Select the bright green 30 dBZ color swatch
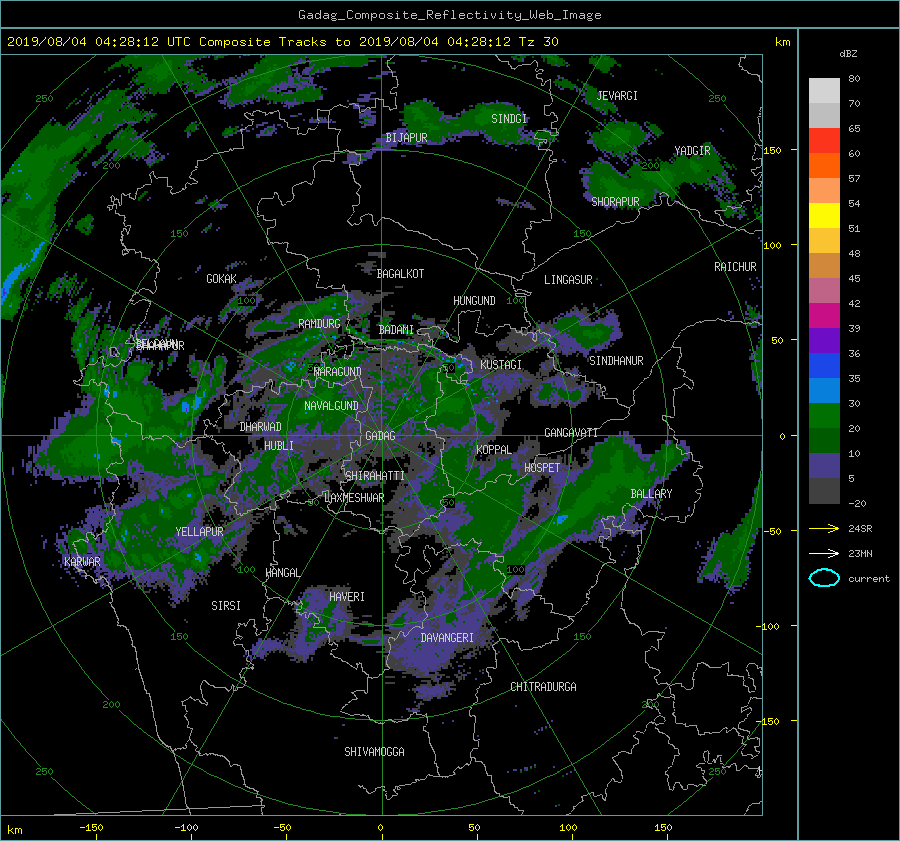This screenshot has width=900, height=841. (824, 415)
